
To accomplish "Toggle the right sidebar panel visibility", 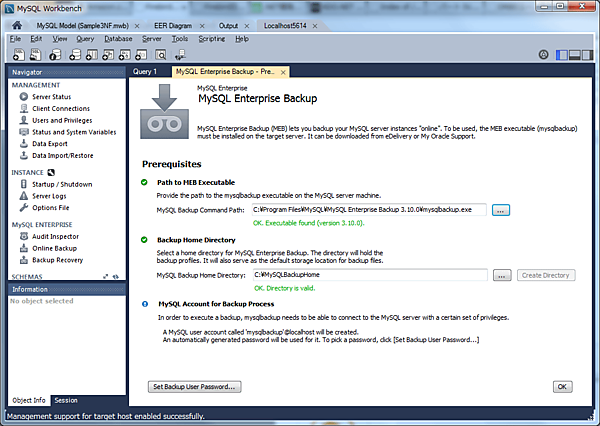I will click(x=587, y=55).
